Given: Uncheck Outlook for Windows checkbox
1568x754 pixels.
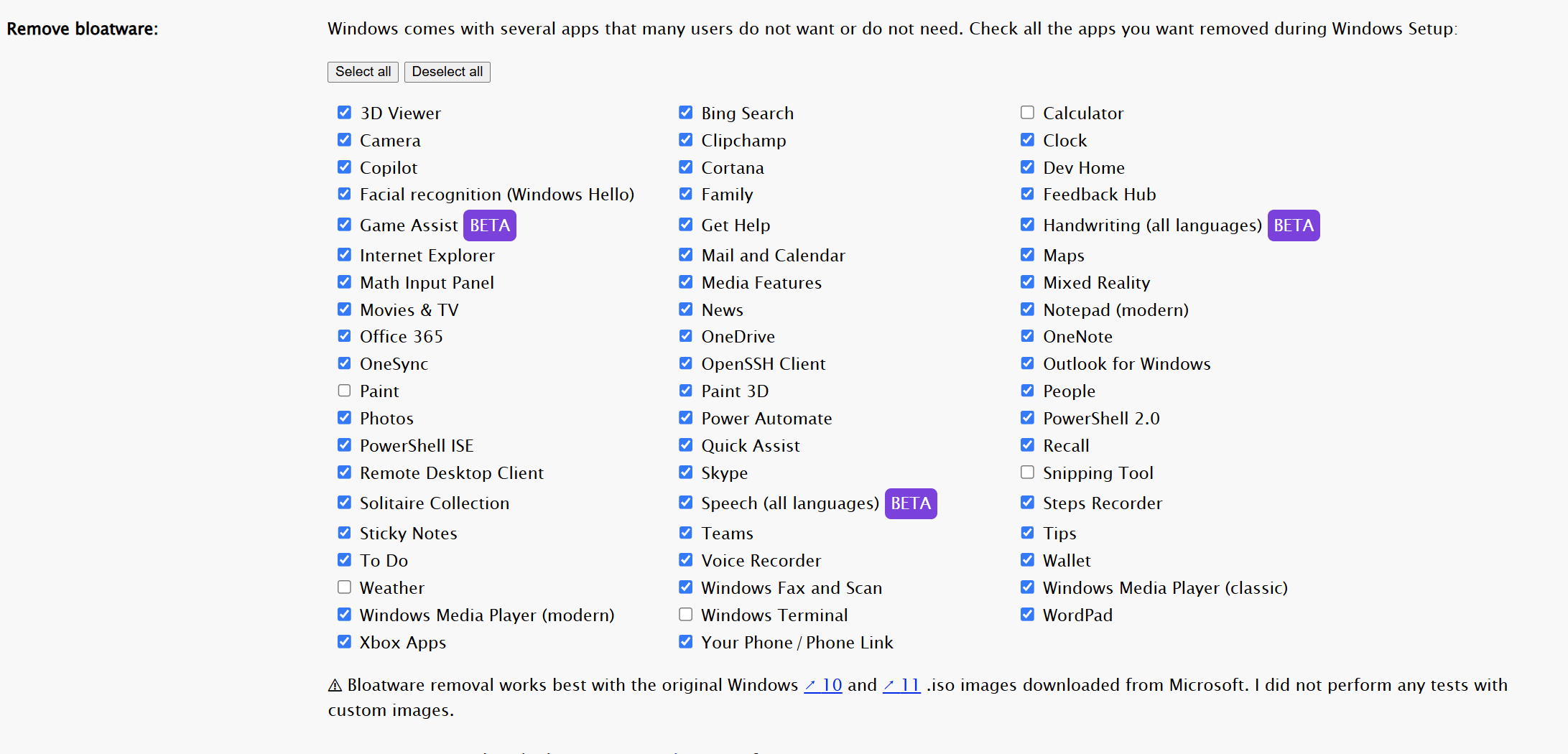Looking at the screenshot, I should click(1028, 363).
